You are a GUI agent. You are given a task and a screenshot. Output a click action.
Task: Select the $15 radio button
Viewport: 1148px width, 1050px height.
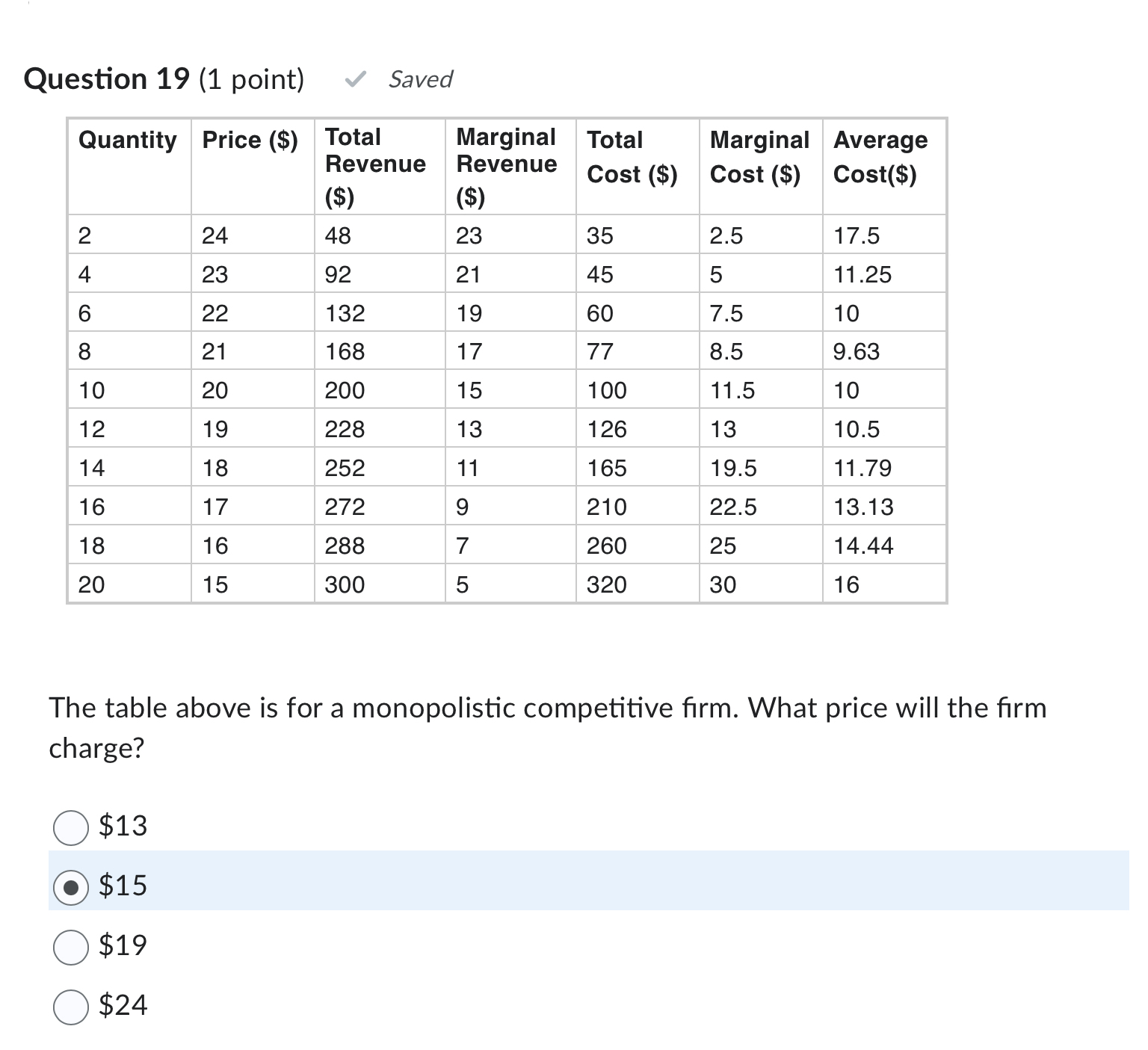(x=71, y=887)
